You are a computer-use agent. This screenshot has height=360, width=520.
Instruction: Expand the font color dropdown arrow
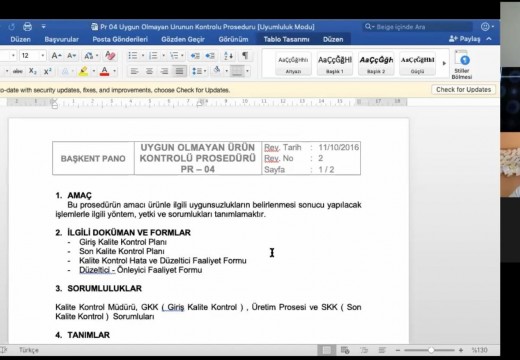coord(114,71)
